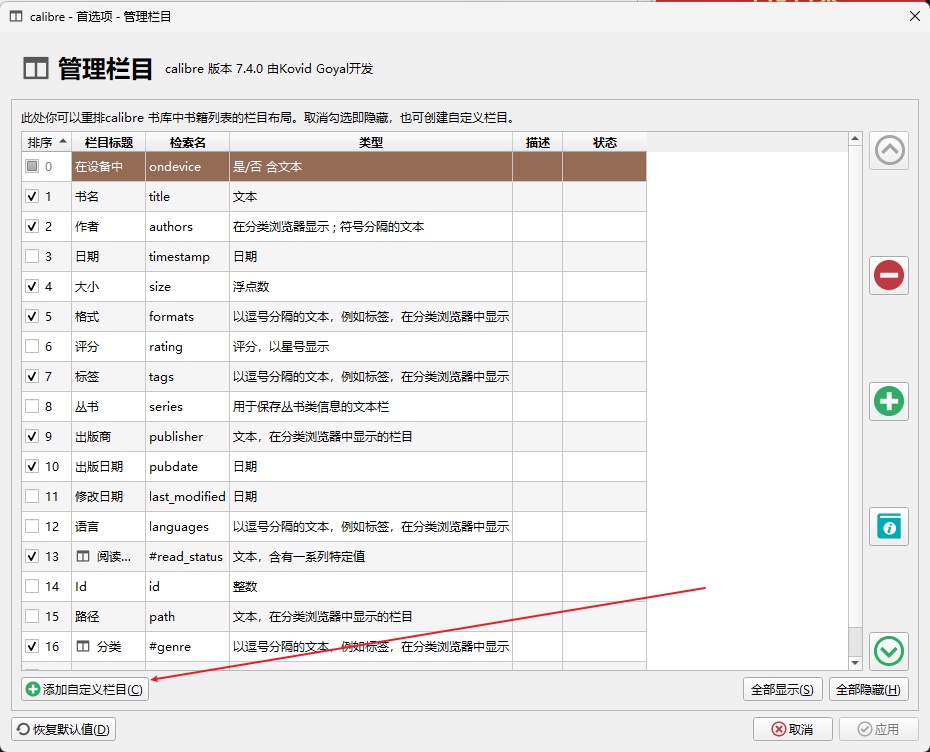This screenshot has height=752, width=930.
Task: Click the scrollbar up arrow in table
Action: [855, 138]
